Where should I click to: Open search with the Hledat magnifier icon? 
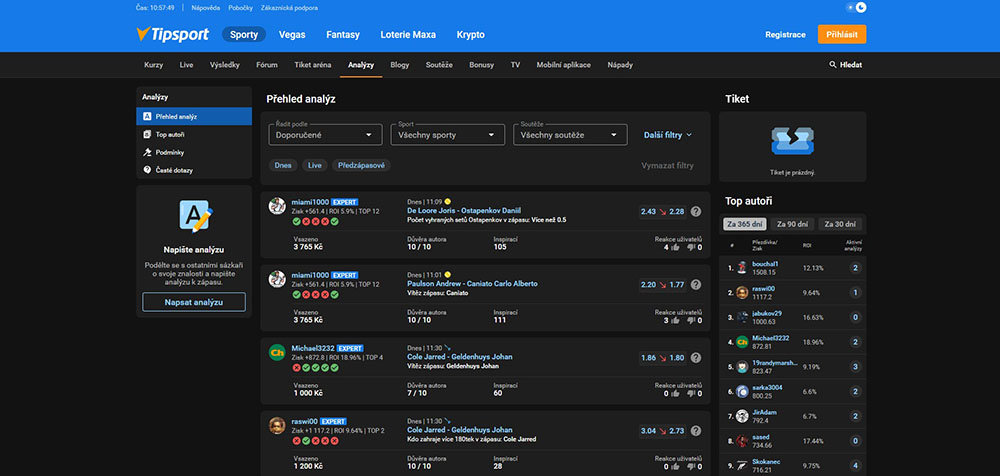pyautogui.click(x=834, y=65)
